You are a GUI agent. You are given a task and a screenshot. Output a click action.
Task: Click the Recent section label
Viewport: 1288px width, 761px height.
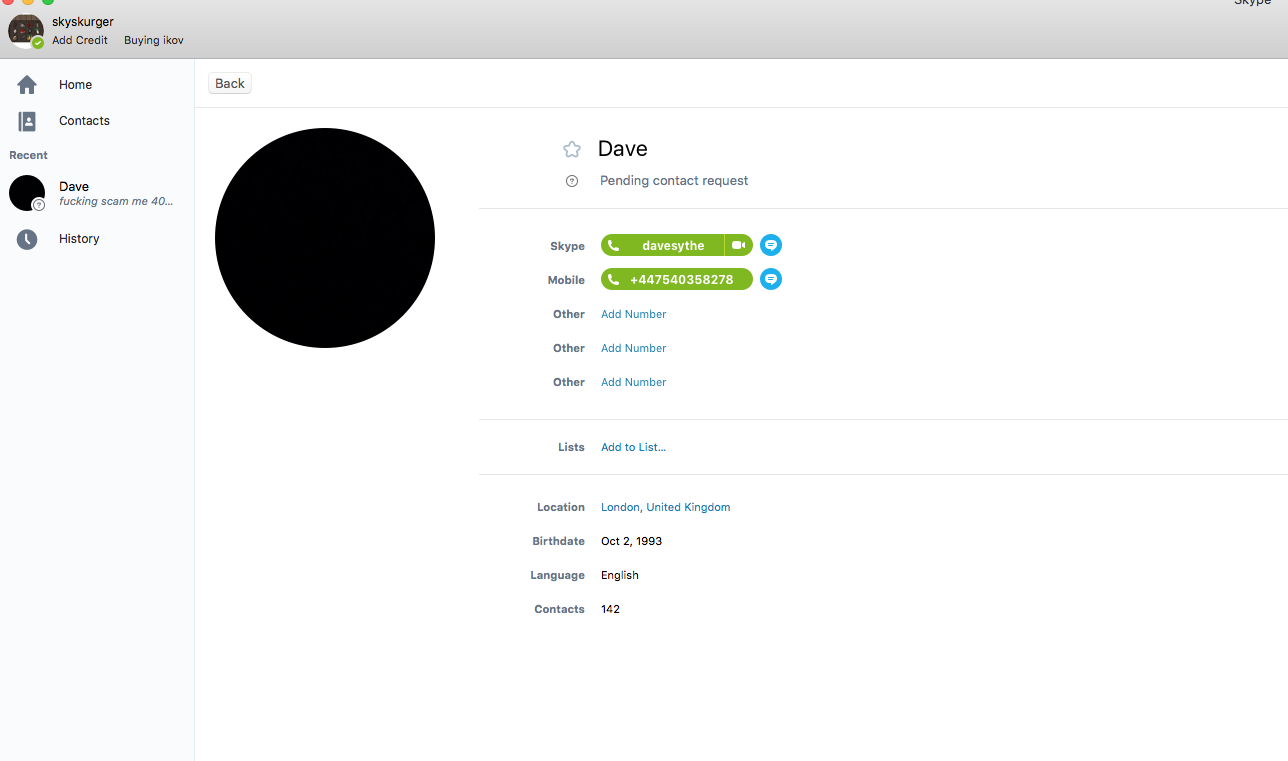click(x=28, y=155)
